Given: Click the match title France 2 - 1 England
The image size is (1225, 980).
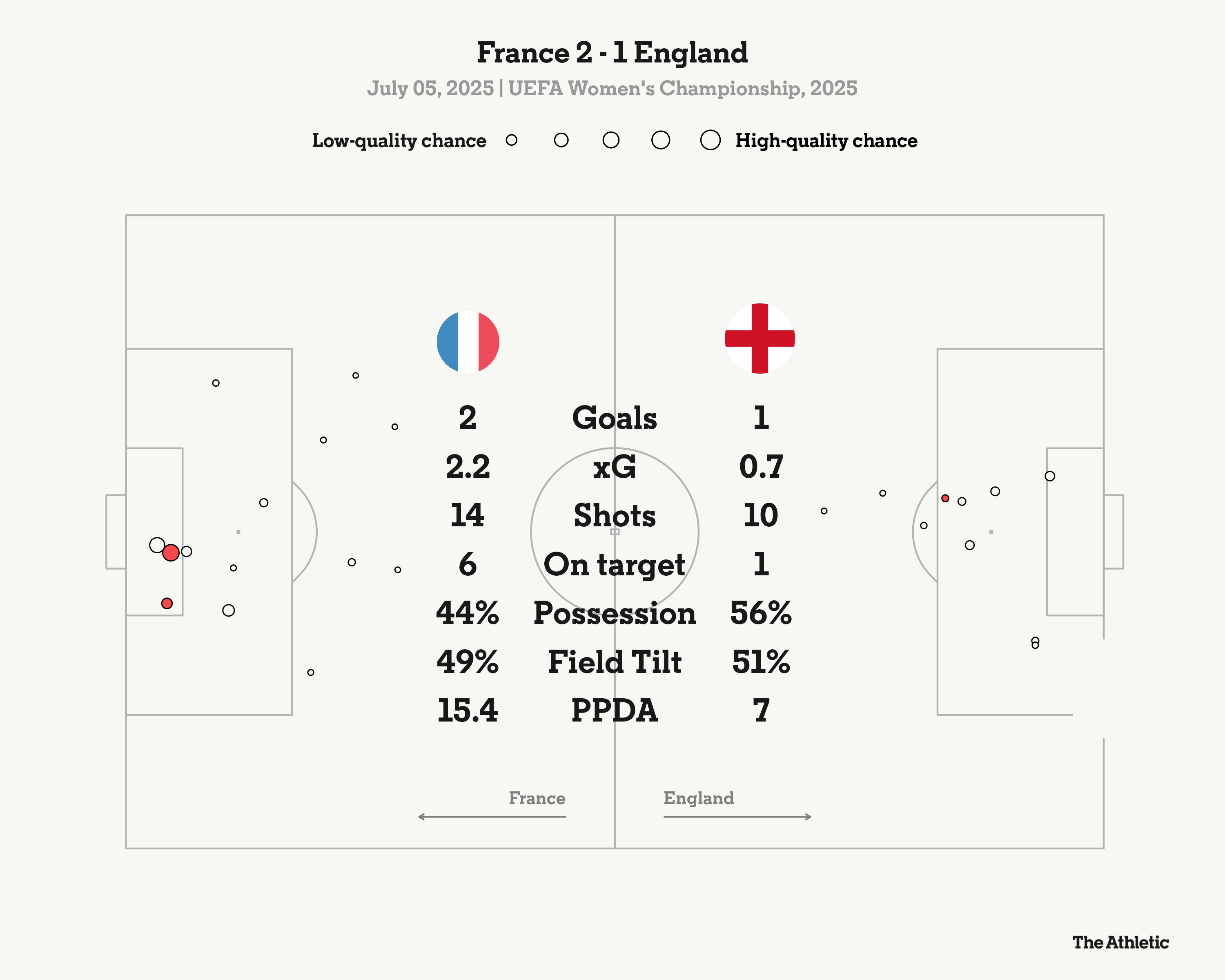Looking at the screenshot, I should [x=612, y=53].
